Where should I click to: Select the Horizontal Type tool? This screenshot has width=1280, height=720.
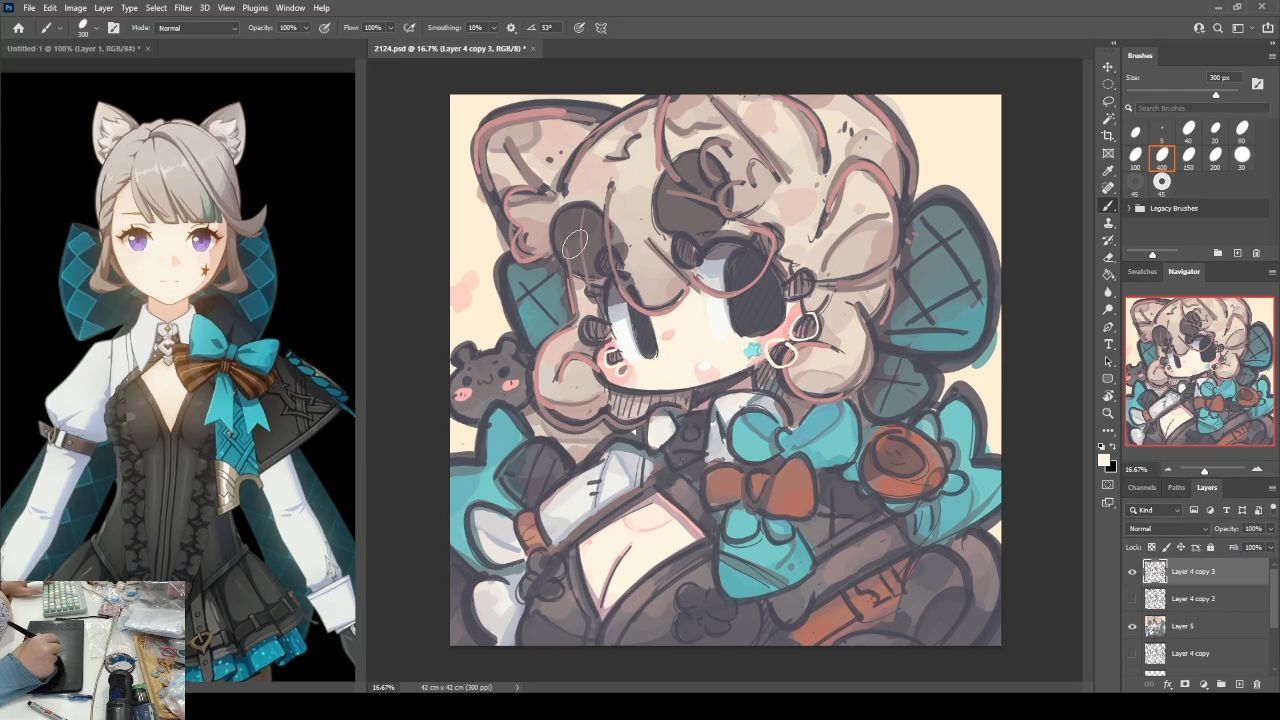pos(1108,344)
